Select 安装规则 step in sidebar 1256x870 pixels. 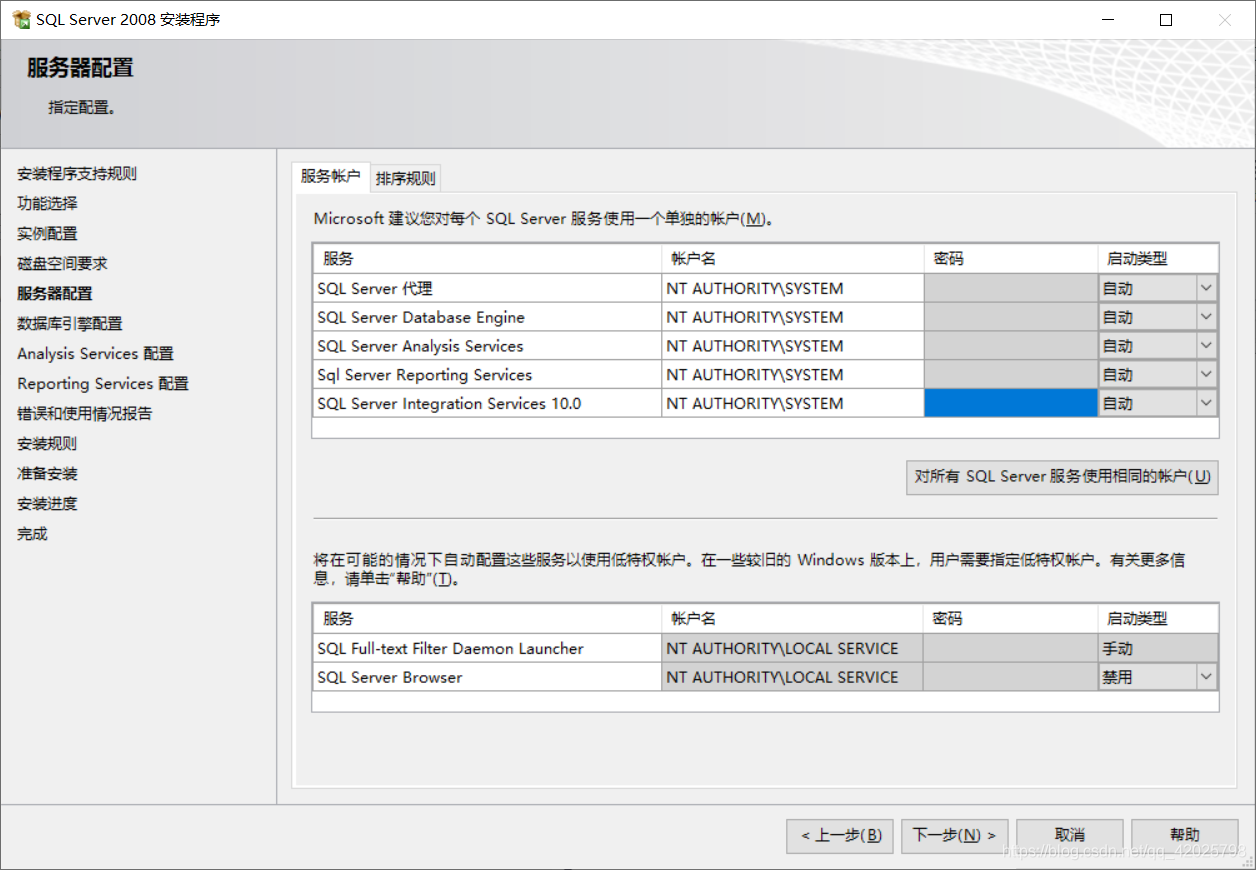(47, 444)
